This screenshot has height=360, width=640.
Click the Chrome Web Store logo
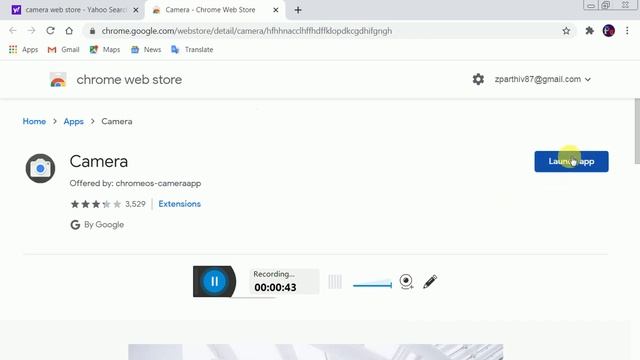[58, 80]
